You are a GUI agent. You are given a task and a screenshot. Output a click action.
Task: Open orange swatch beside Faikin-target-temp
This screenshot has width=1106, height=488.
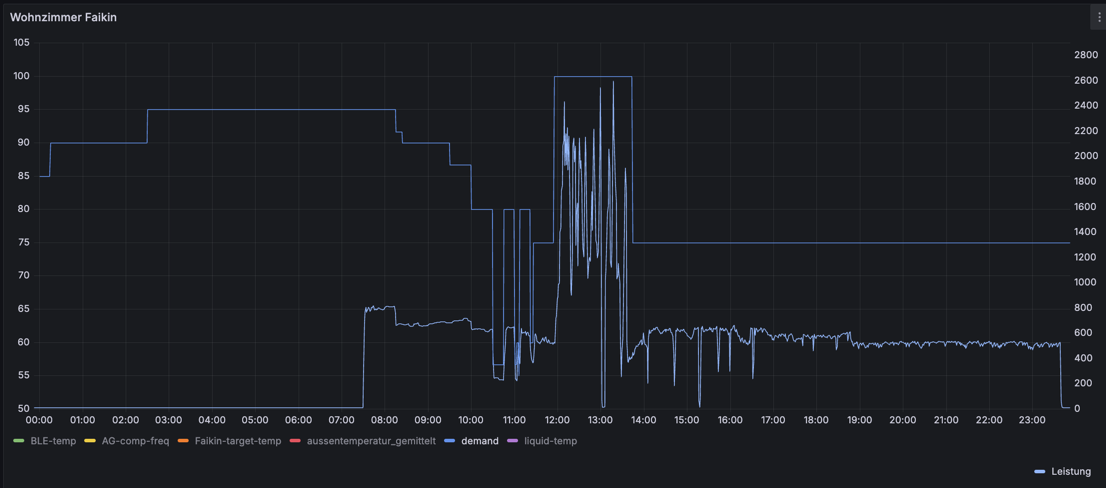190,441
